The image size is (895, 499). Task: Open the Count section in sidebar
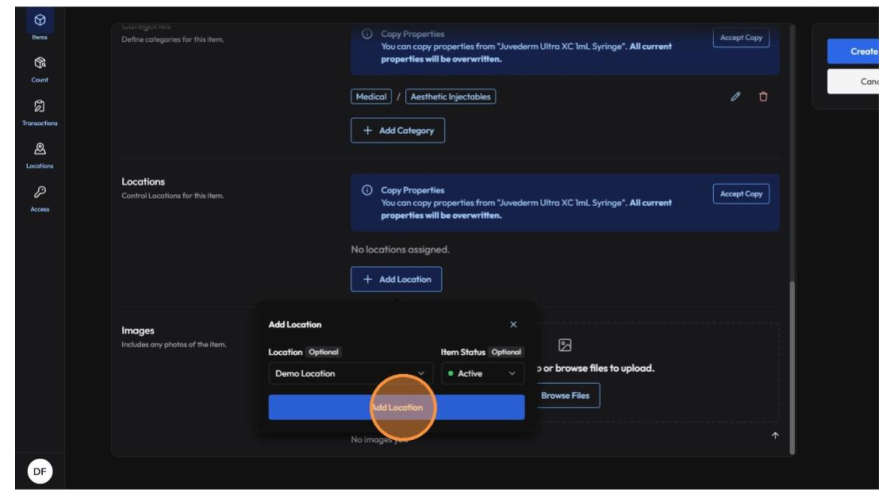[39, 69]
